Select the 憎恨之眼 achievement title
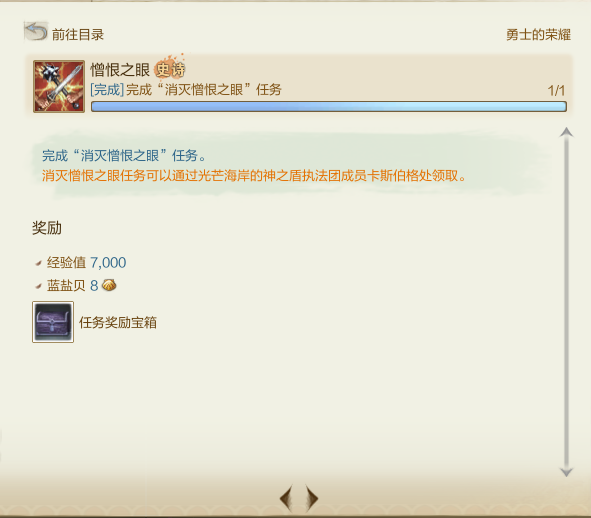The image size is (591, 518). click(120, 70)
